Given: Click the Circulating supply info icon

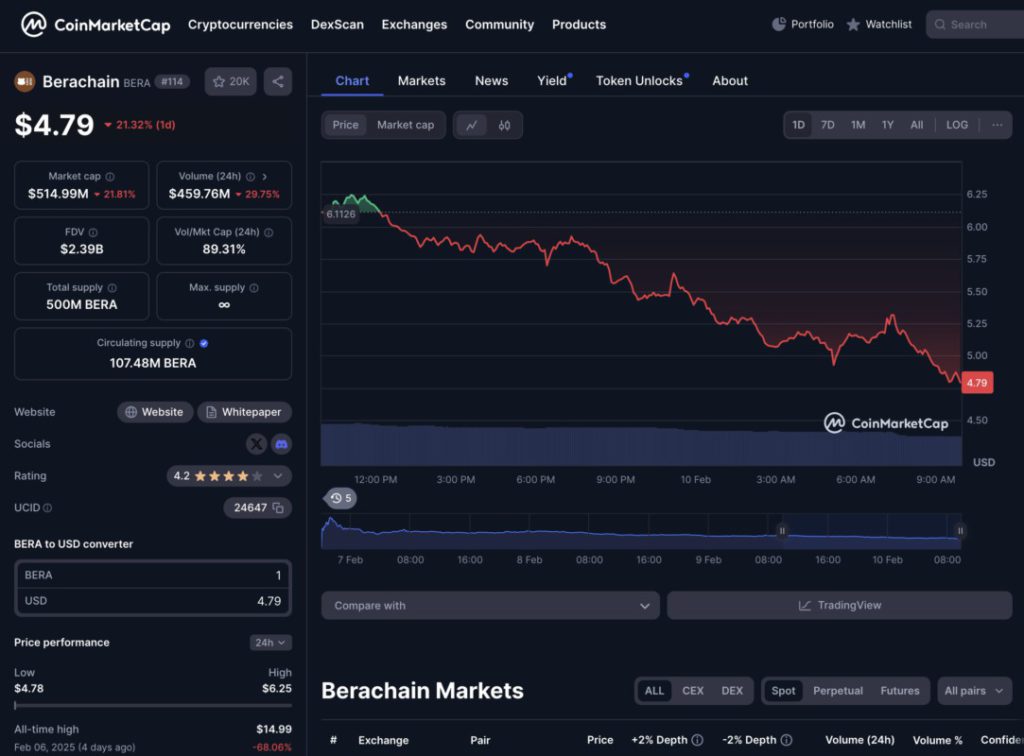Looking at the screenshot, I should click(189, 343).
